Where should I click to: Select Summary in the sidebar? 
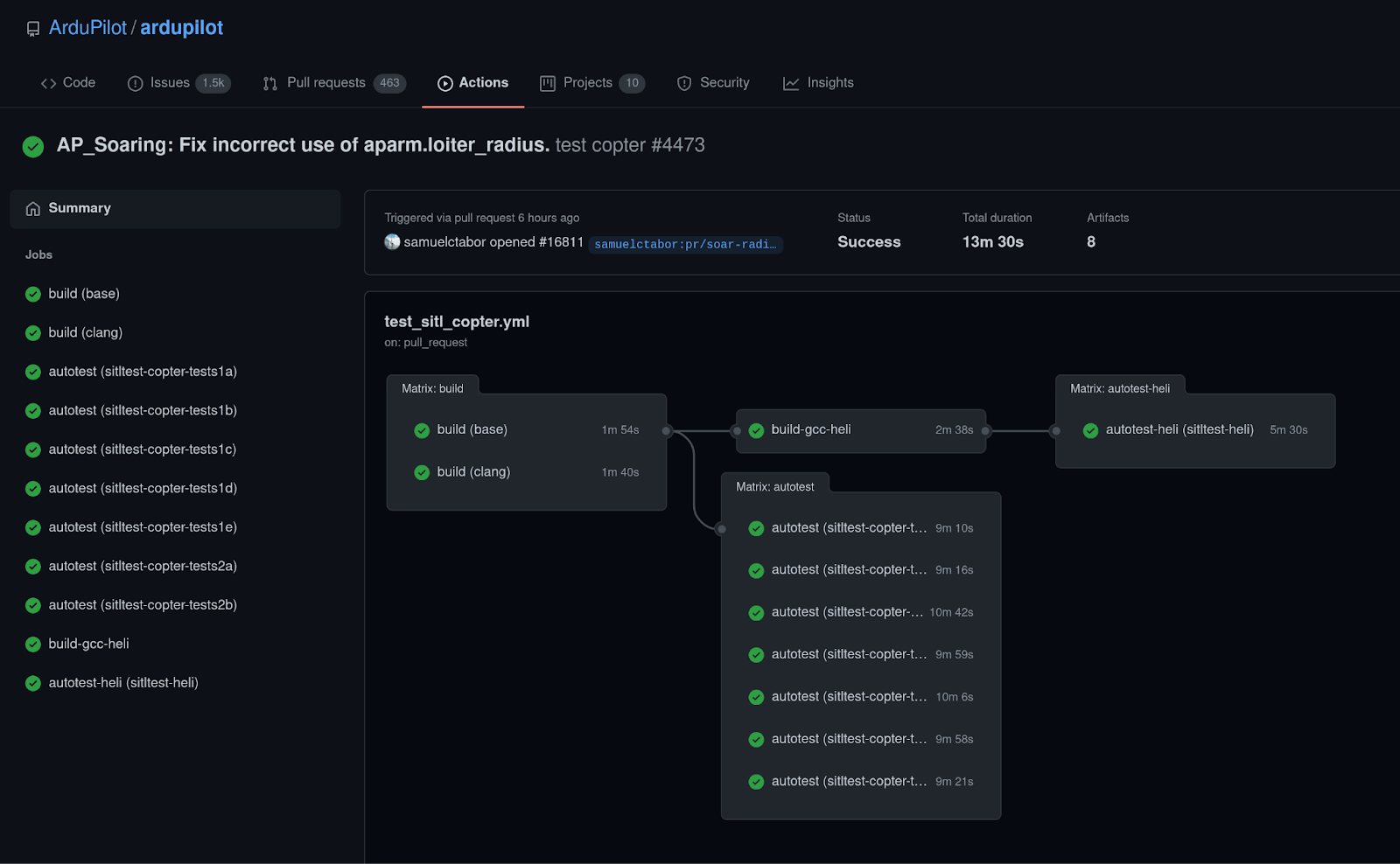tap(175, 209)
